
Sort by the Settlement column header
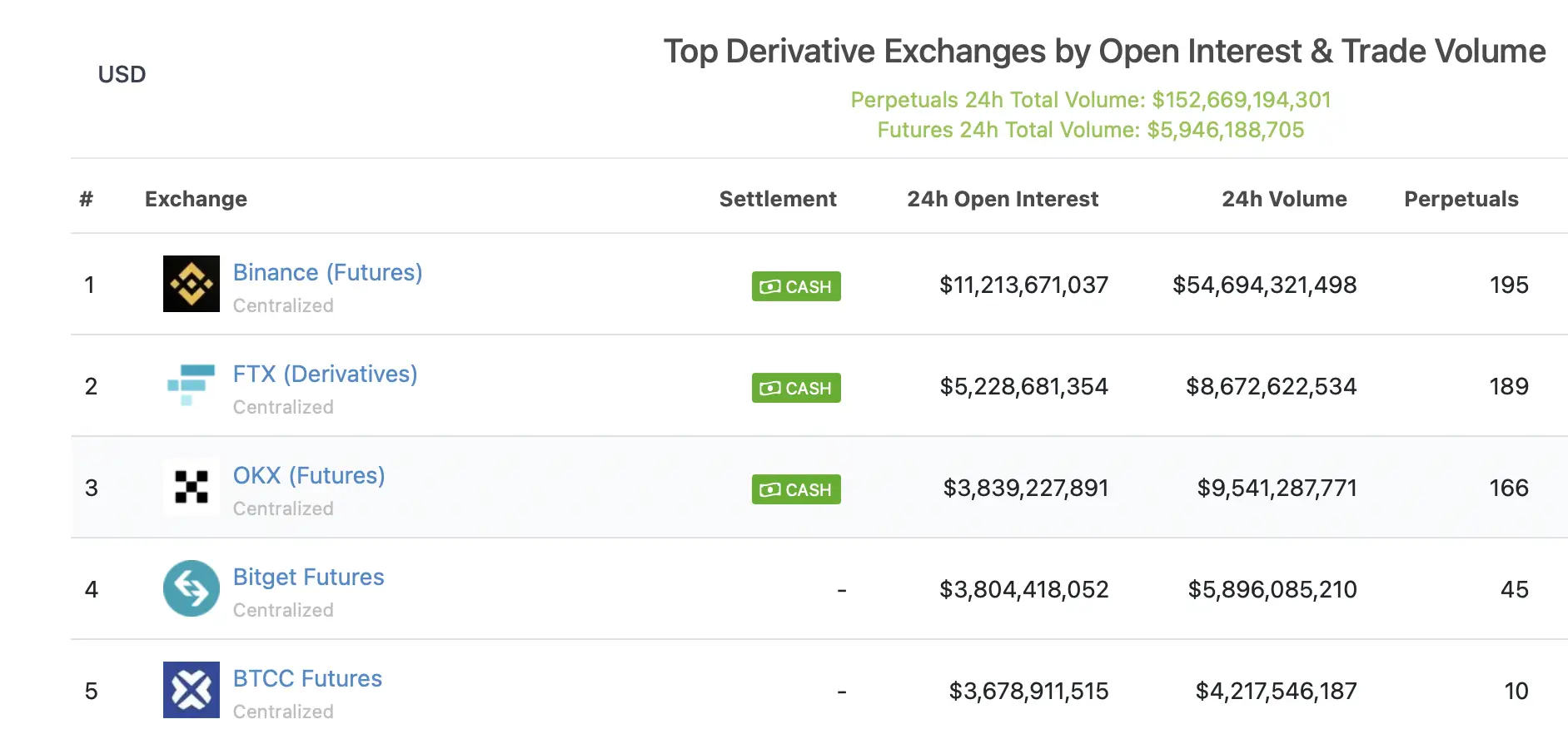pyautogui.click(x=778, y=199)
